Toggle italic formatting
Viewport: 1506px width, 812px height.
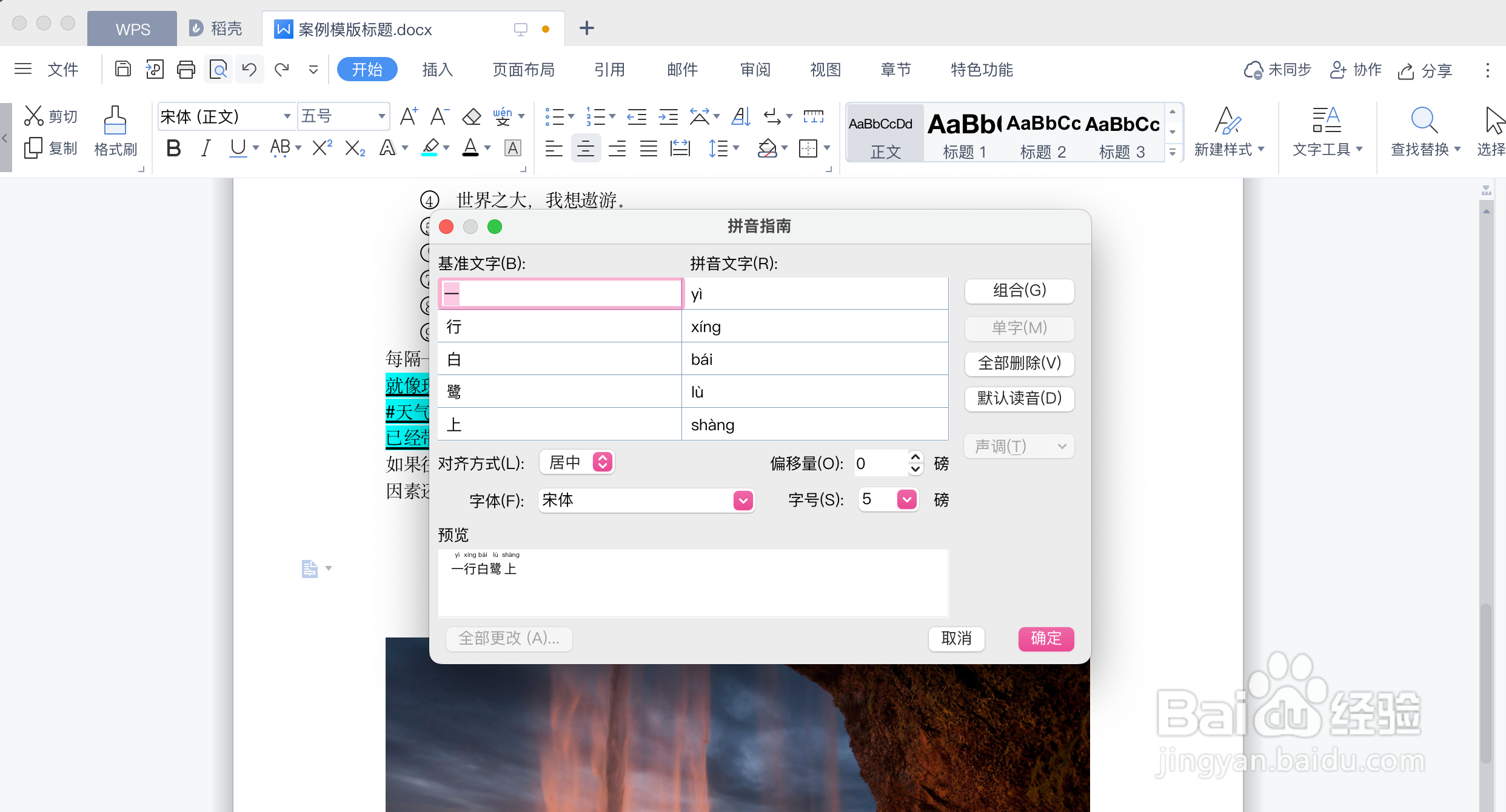[x=205, y=147]
